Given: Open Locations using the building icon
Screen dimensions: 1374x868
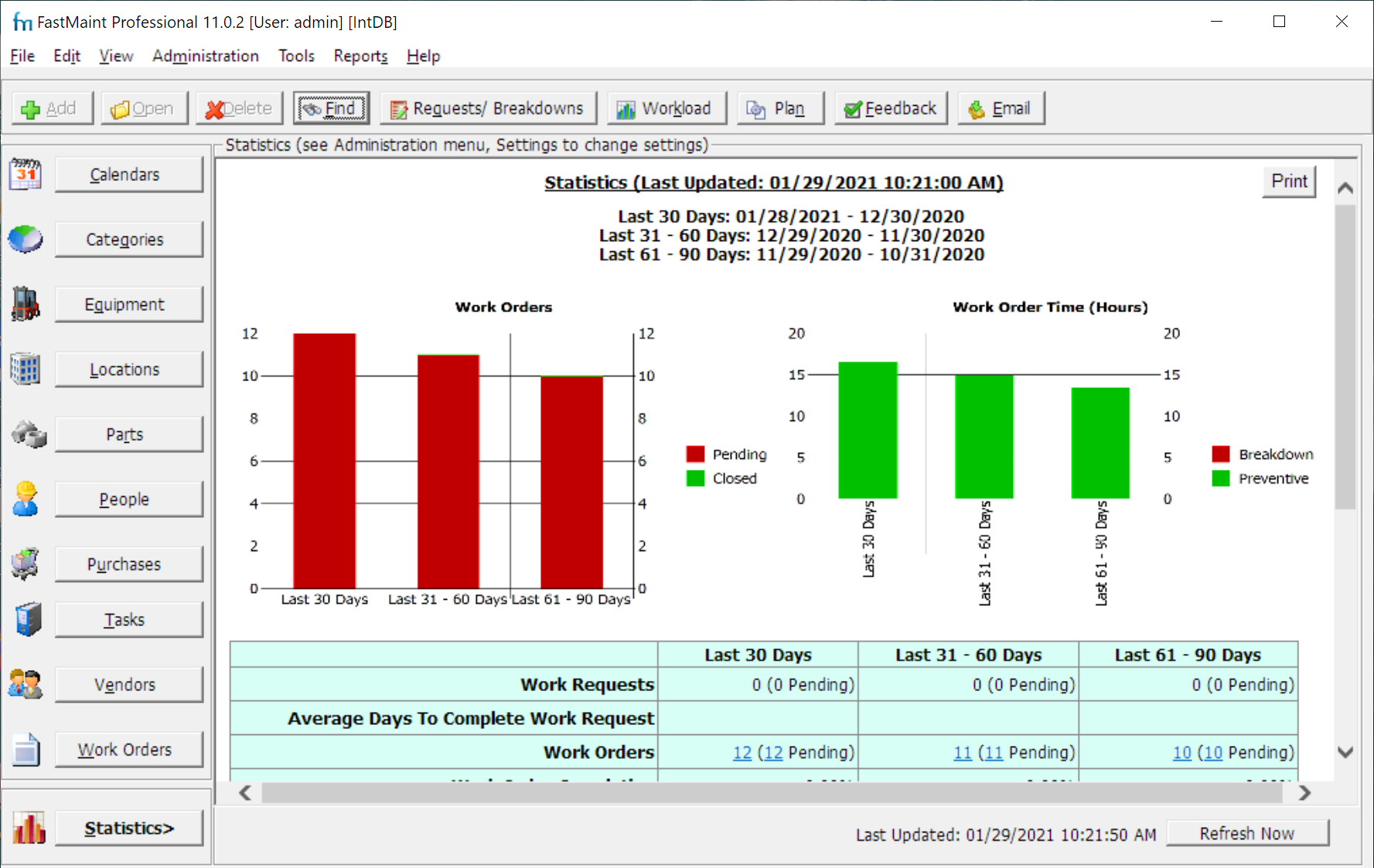Looking at the screenshot, I should (x=26, y=369).
